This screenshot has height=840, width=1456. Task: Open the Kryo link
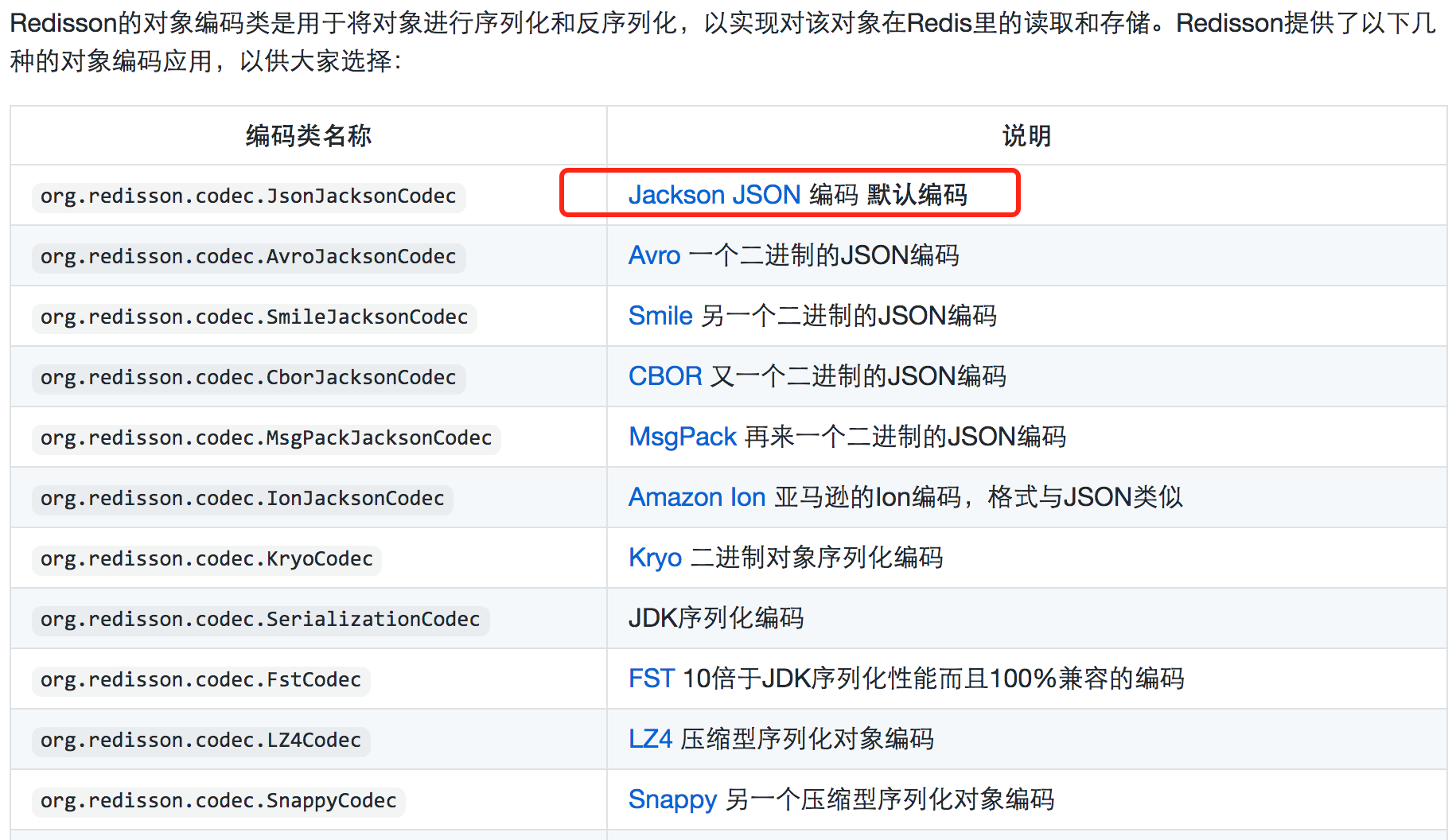655,558
